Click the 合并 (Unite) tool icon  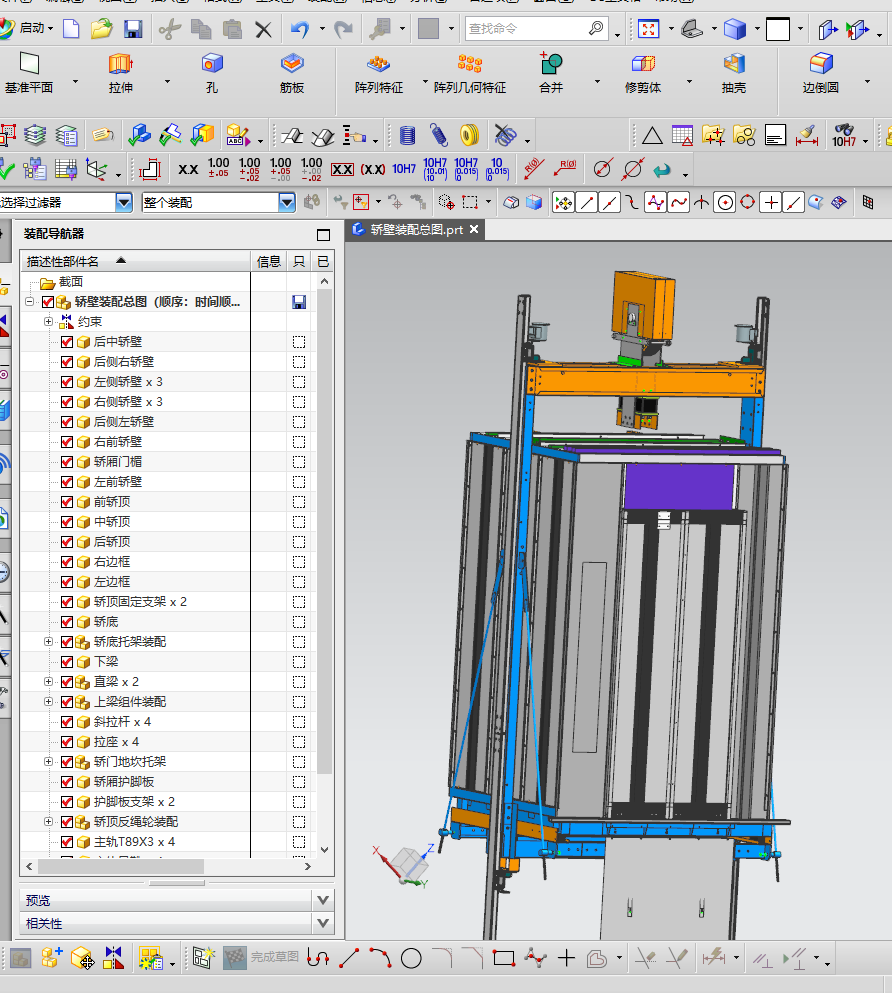(551, 65)
